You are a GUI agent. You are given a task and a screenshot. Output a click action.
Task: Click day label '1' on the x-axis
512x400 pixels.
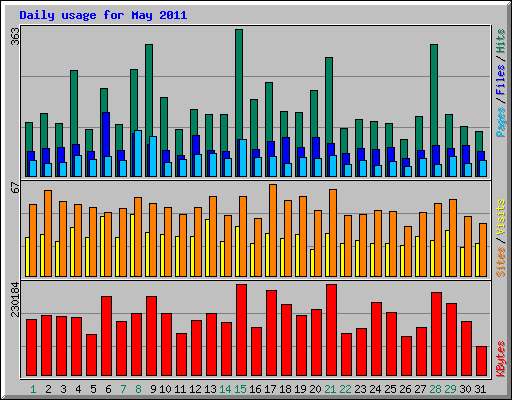[x=33, y=389]
